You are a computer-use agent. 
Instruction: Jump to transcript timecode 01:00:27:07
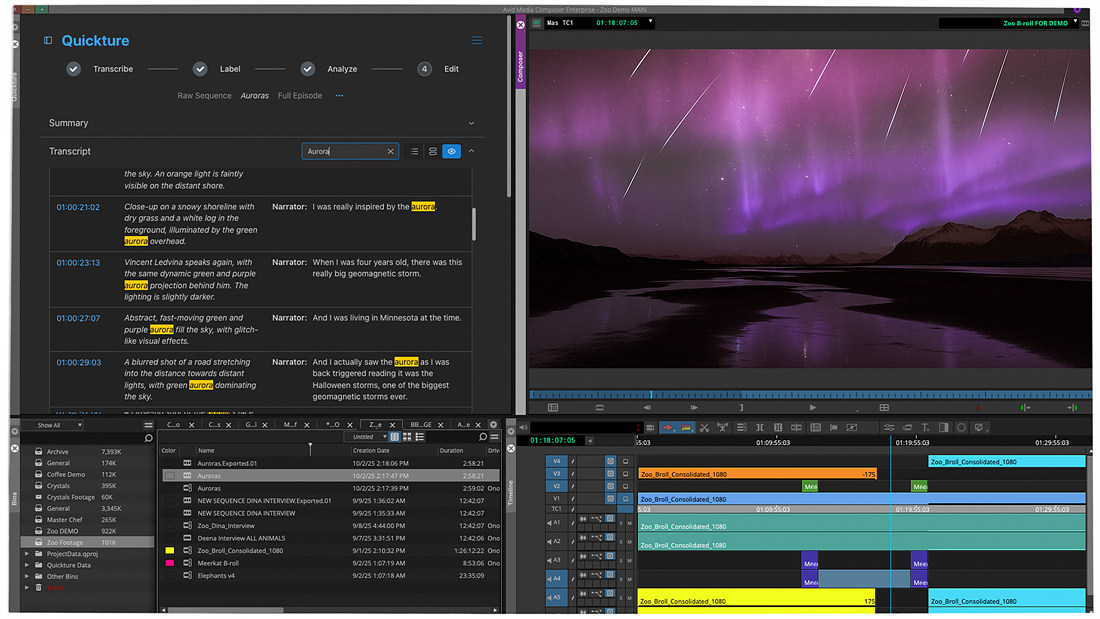(78, 319)
